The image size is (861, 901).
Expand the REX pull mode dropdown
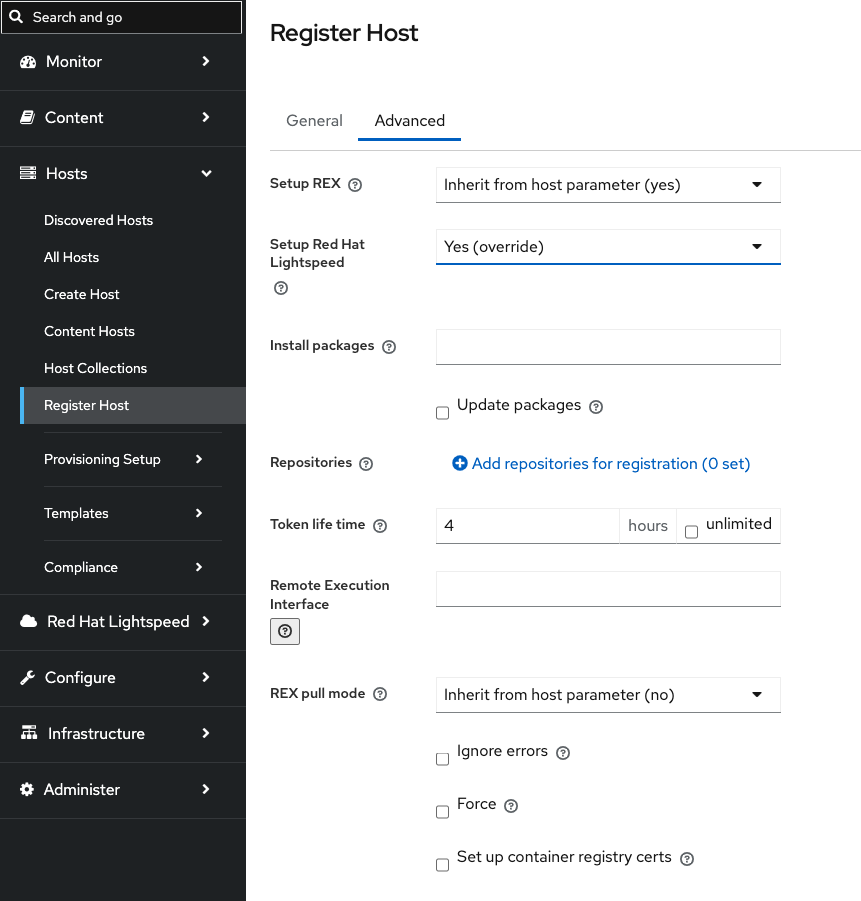(607, 695)
